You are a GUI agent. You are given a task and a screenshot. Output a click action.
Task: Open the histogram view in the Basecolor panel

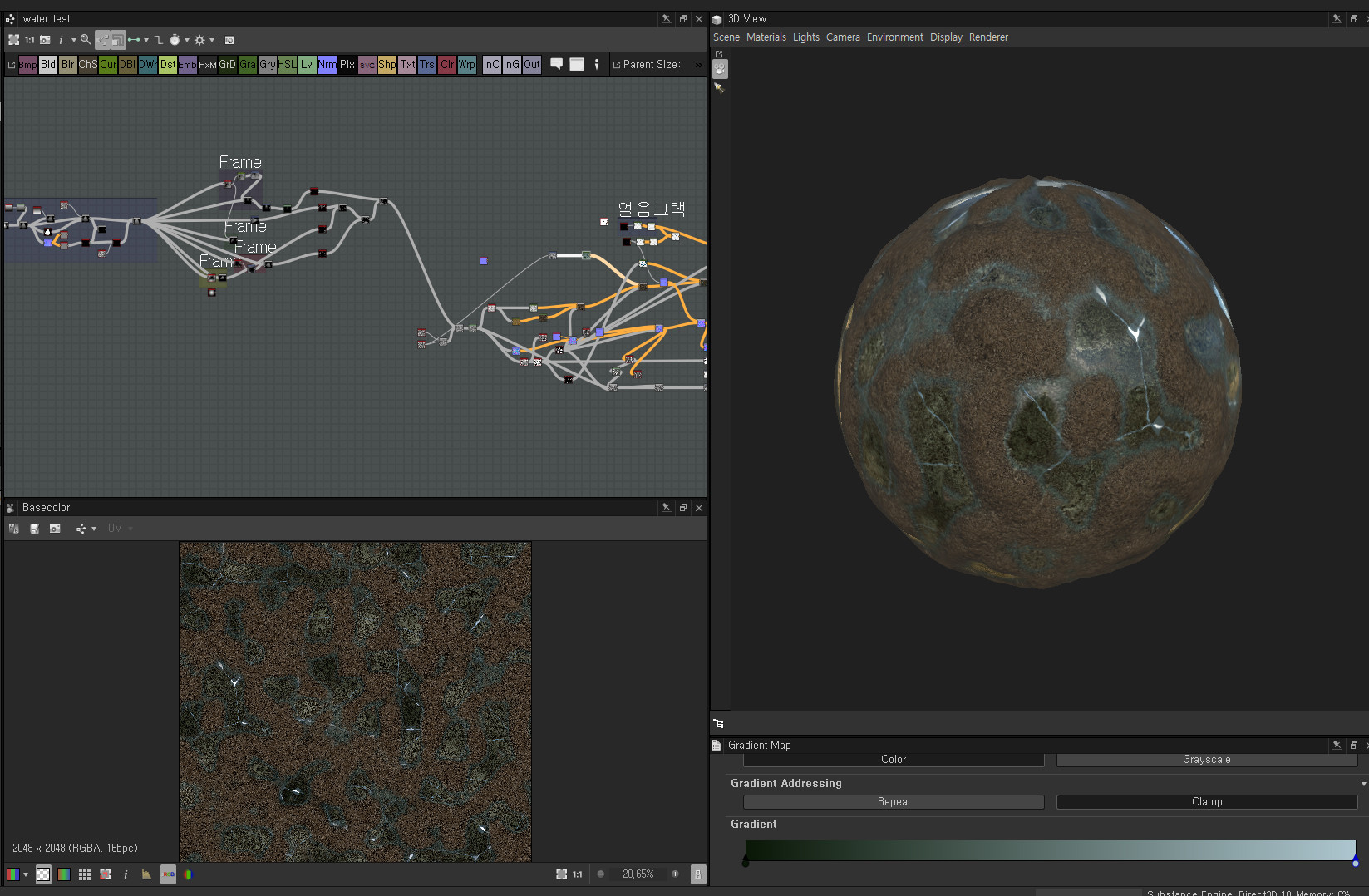pyautogui.click(x=146, y=874)
